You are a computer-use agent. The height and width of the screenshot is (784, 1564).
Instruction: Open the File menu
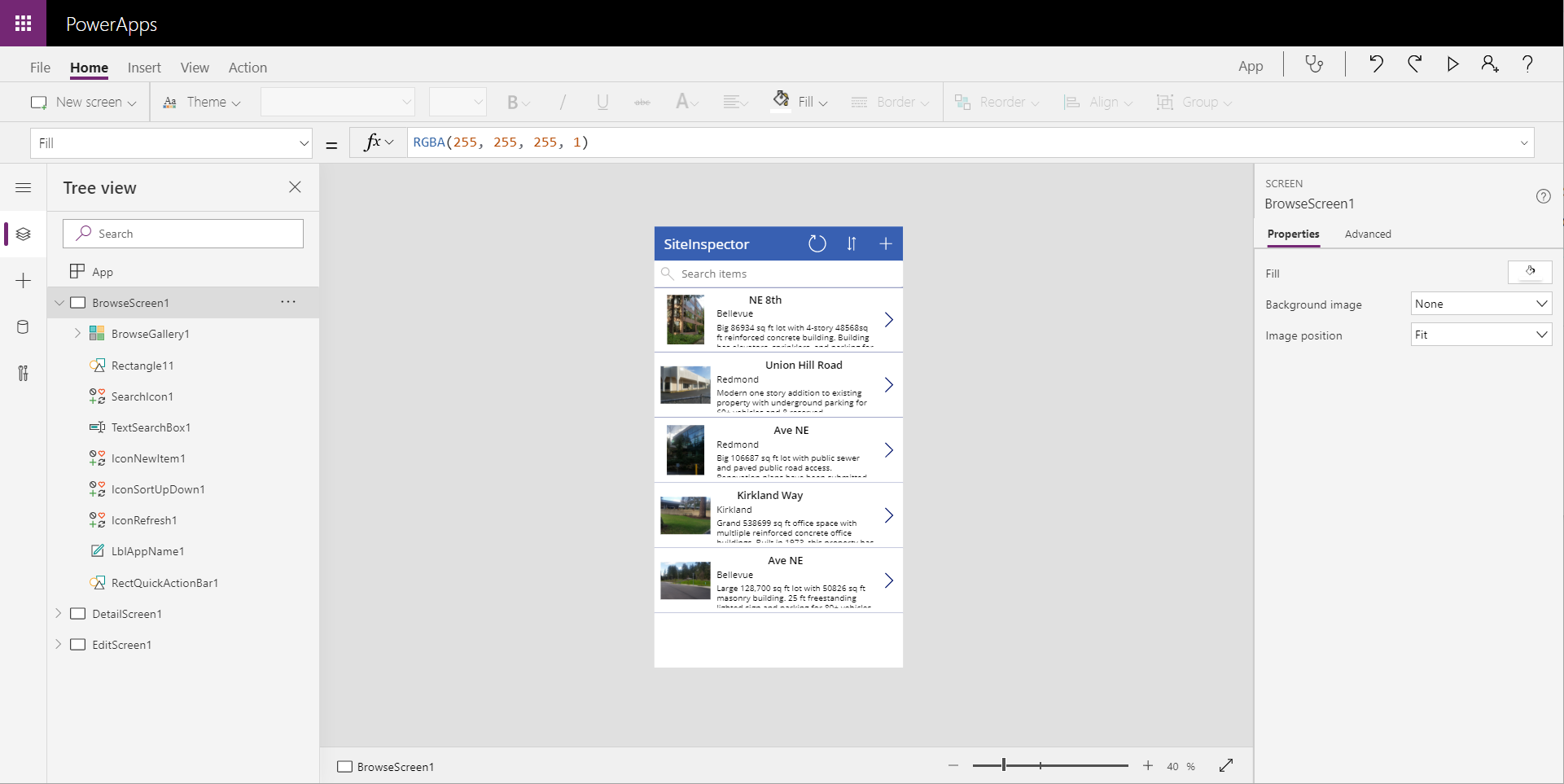pos(40,68)
